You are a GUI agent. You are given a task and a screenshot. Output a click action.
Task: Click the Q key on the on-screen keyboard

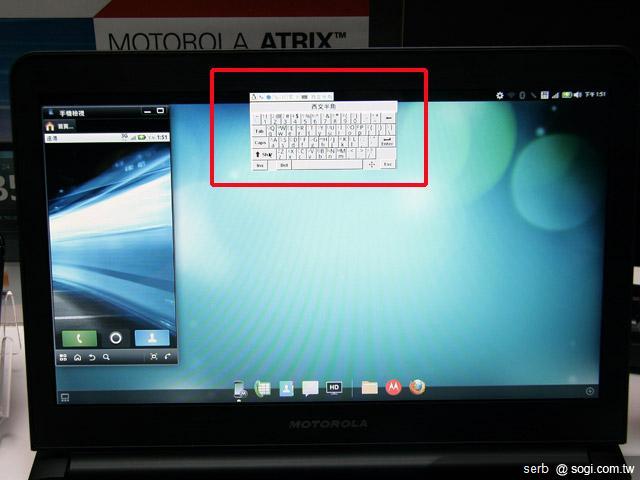[x=271, y=131]
